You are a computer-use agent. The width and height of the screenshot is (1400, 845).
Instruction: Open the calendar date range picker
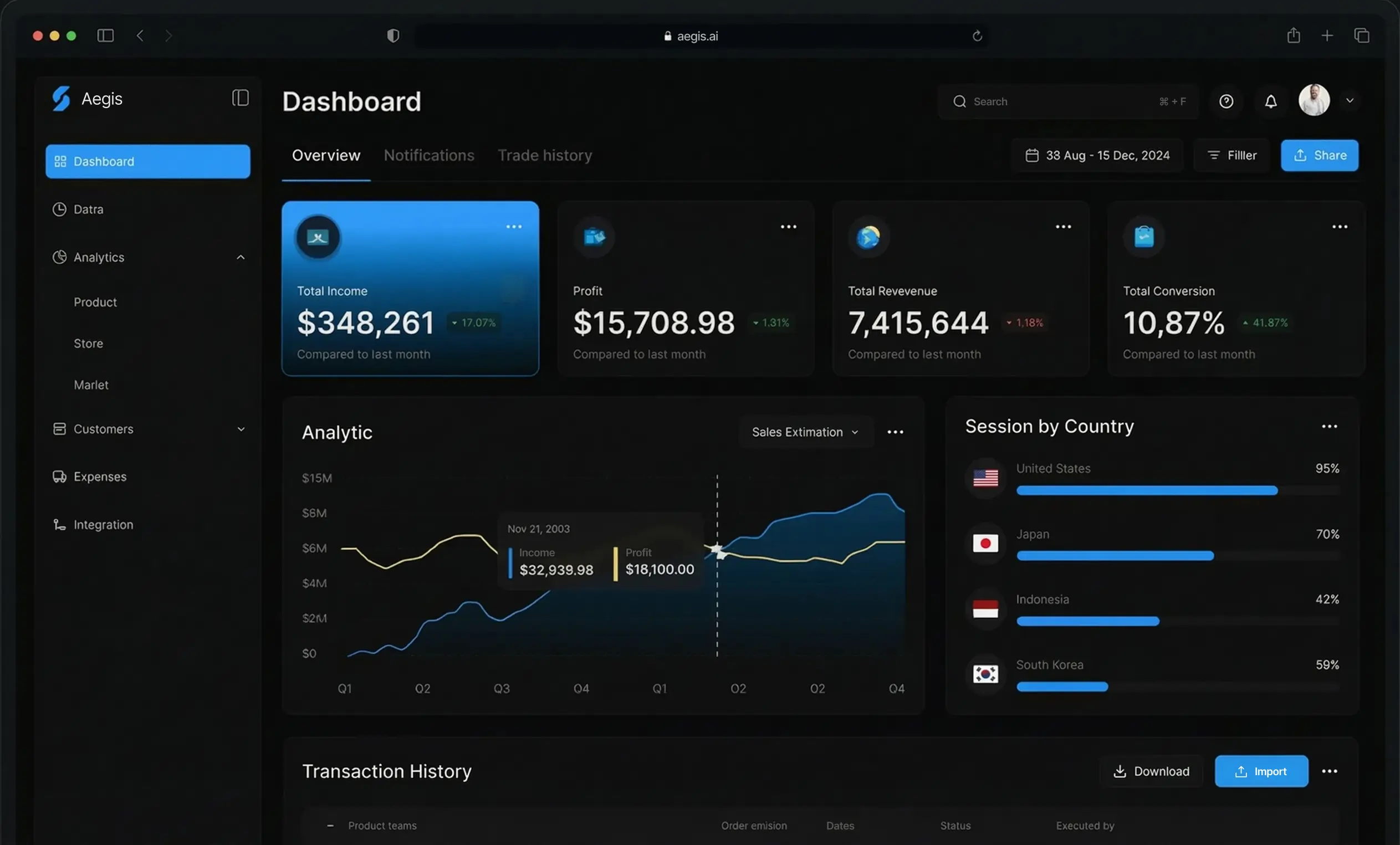point(1097,155)
